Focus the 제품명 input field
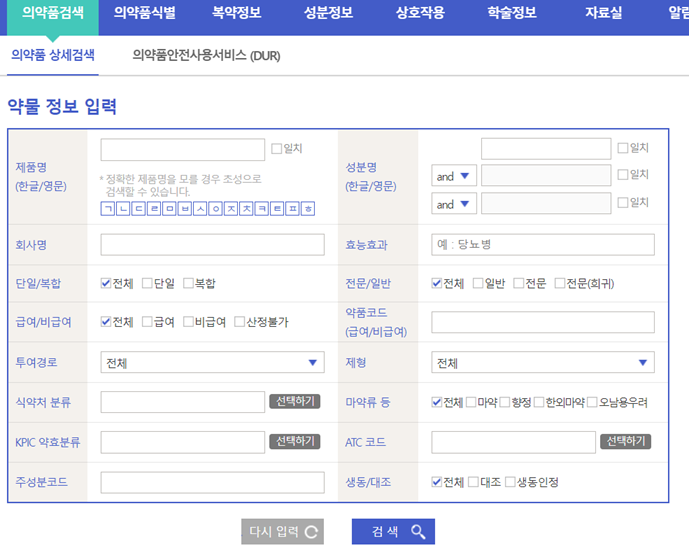The height and width of the screenshot is (555, 689). coord(183,149)
